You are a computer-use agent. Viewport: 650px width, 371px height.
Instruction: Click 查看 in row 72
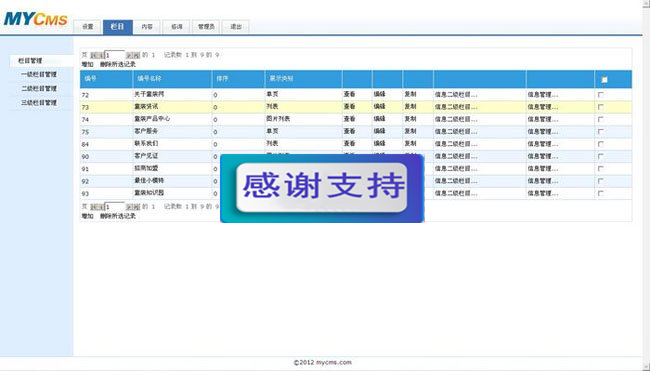point(349,95)
